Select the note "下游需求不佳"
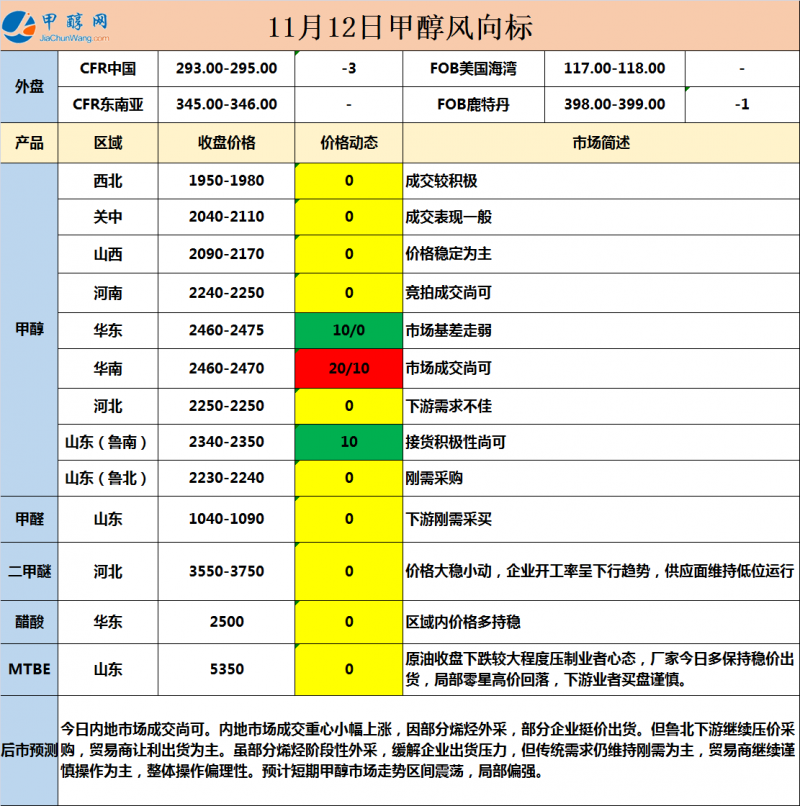Viewport: 800px width, 806px height. tap(448, 406)
